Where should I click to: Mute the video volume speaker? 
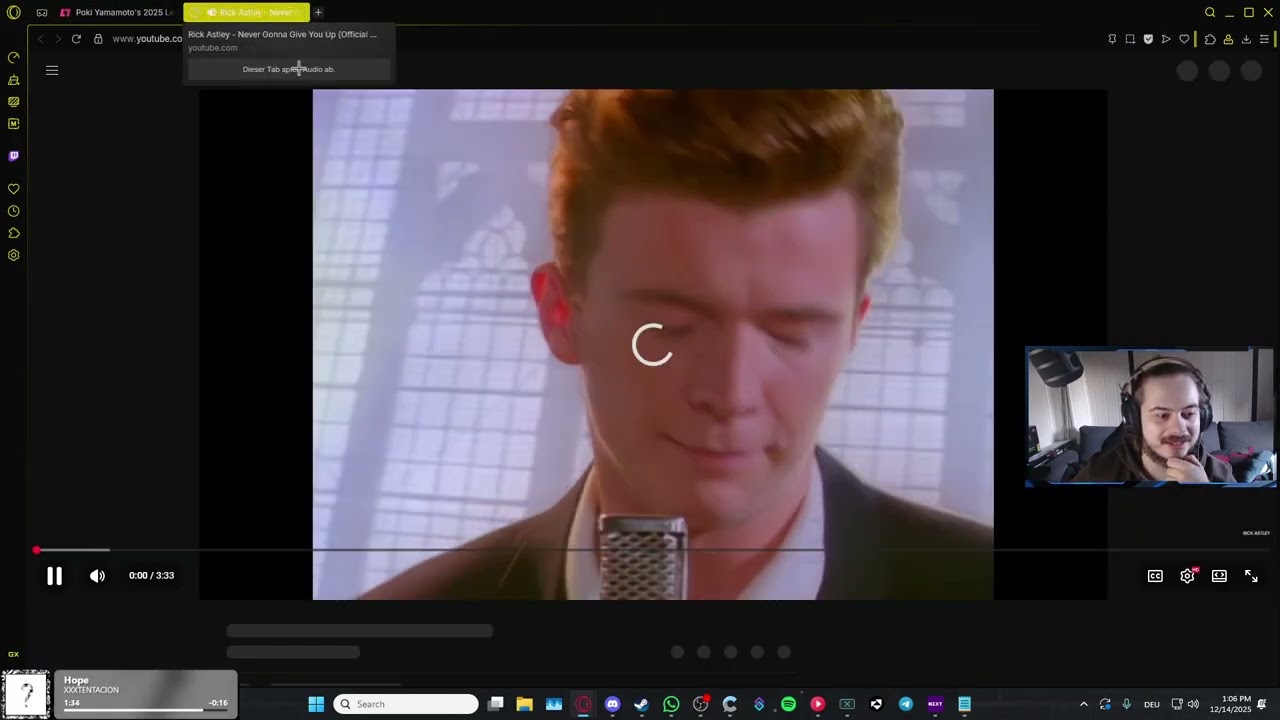pos(97,576)
